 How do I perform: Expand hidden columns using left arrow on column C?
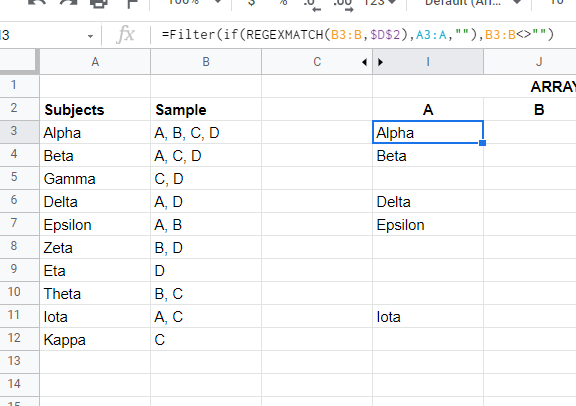(364, 62)
